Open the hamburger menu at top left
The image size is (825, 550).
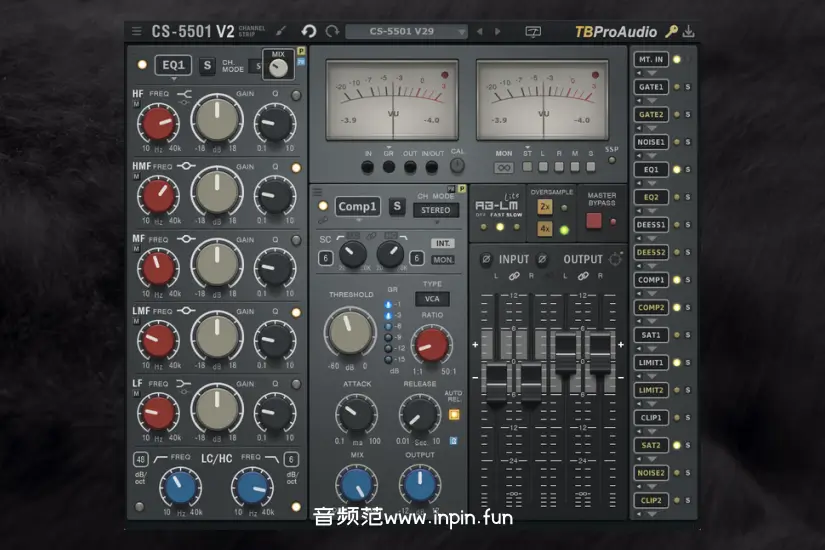click(137, 31)
